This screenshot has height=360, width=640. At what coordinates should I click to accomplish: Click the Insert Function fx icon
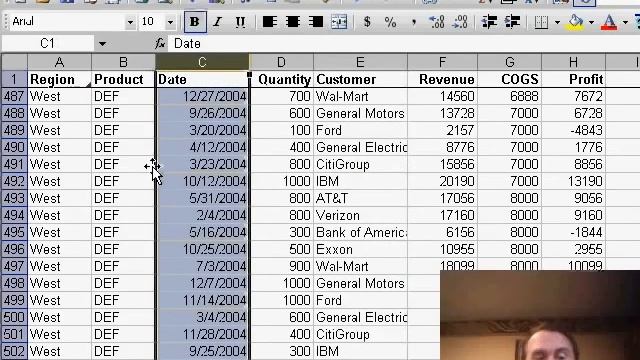160,43
